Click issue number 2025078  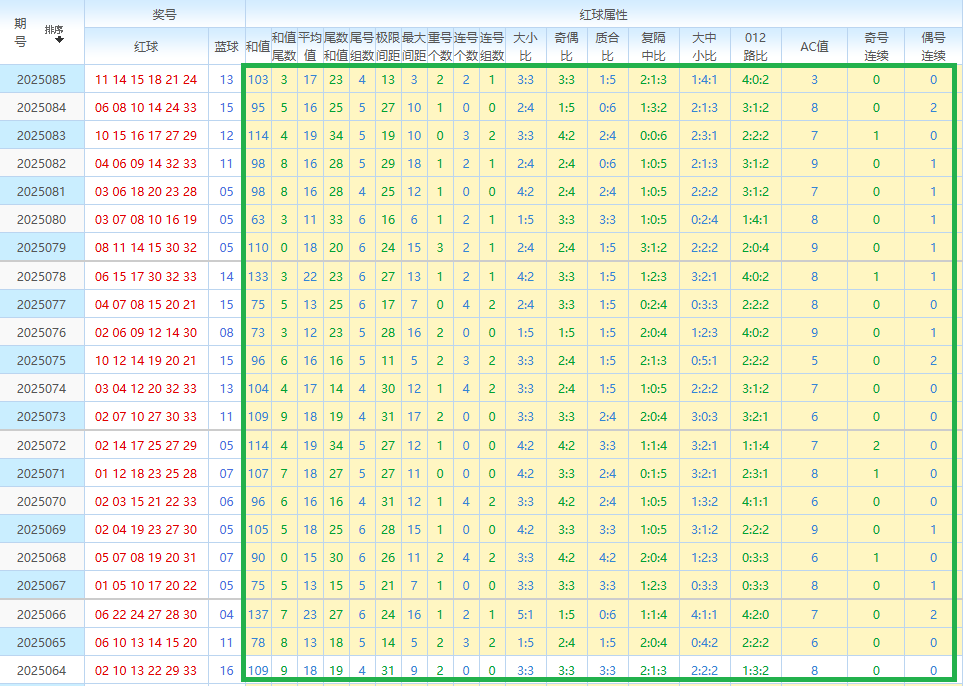[42, 277]
